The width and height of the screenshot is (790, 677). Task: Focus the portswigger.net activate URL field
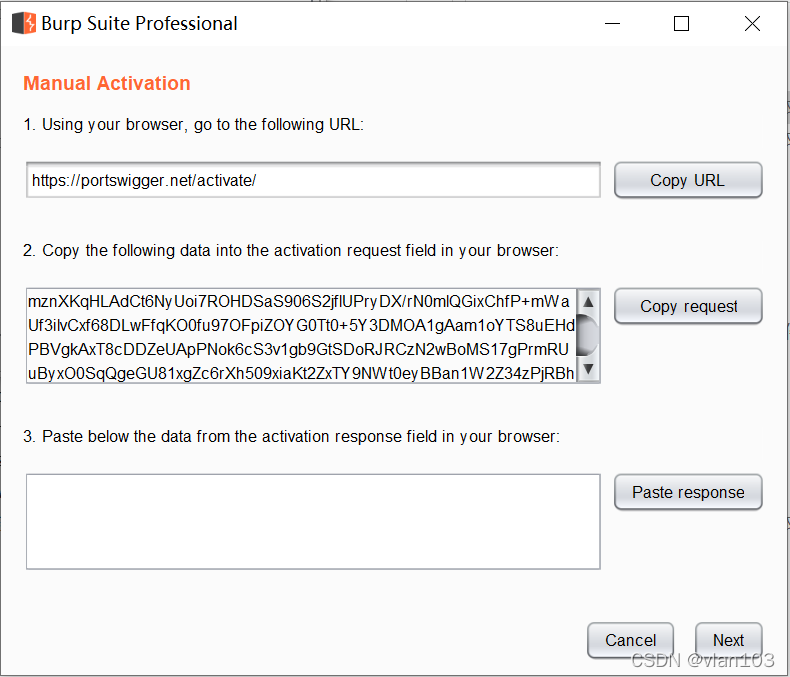[x=313, y=180]
